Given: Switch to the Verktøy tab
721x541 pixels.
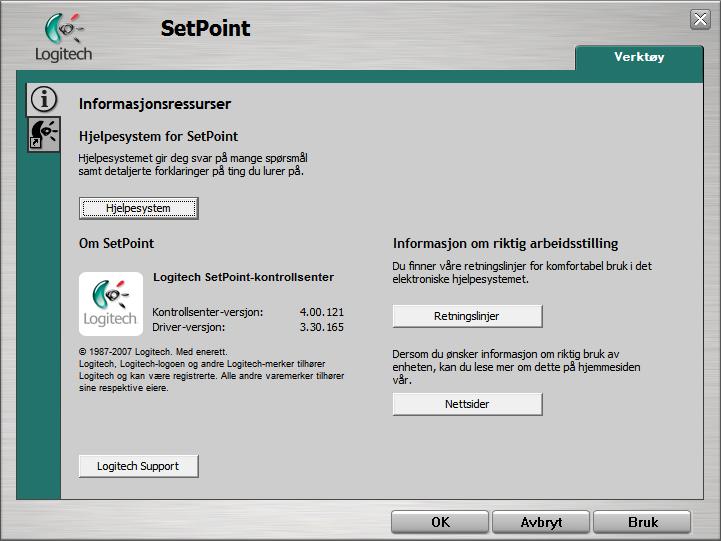Looking at the screenshot, I should [639, 57].
